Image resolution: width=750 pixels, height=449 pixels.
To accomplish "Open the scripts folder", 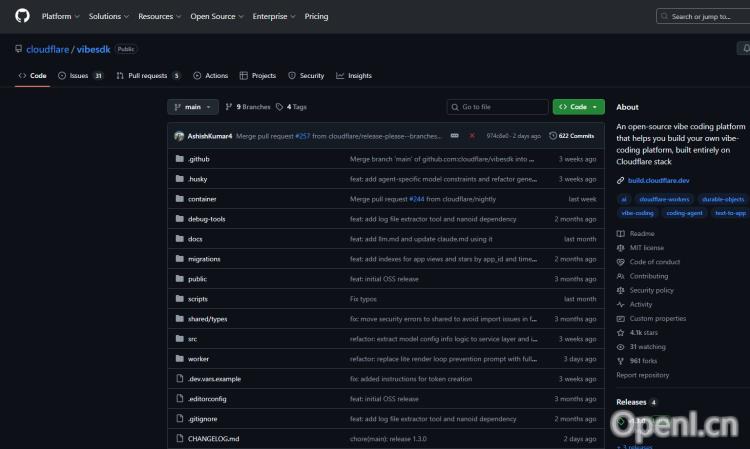I will 198,299.
